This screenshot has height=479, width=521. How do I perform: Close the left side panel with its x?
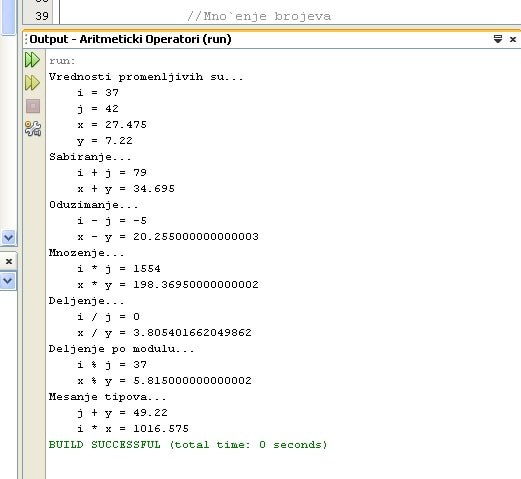9,261
